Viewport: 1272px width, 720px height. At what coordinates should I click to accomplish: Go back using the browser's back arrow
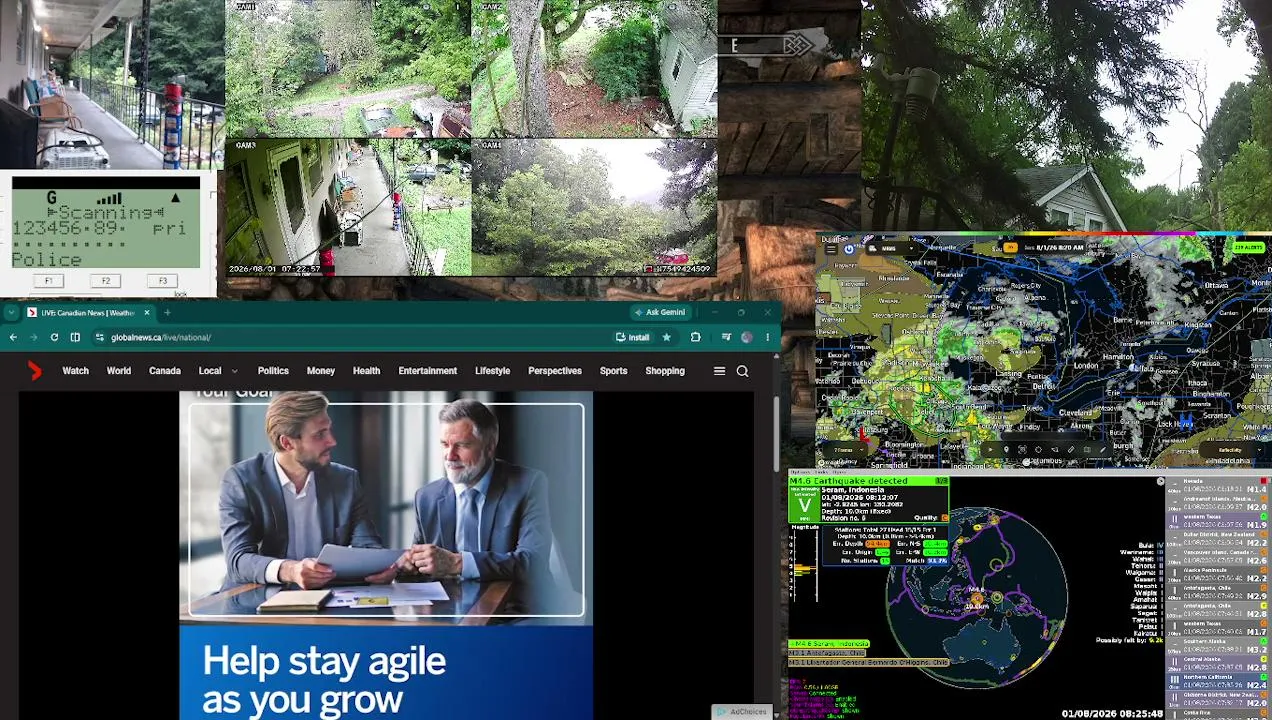pyautogui.click(x=13, y=338)
